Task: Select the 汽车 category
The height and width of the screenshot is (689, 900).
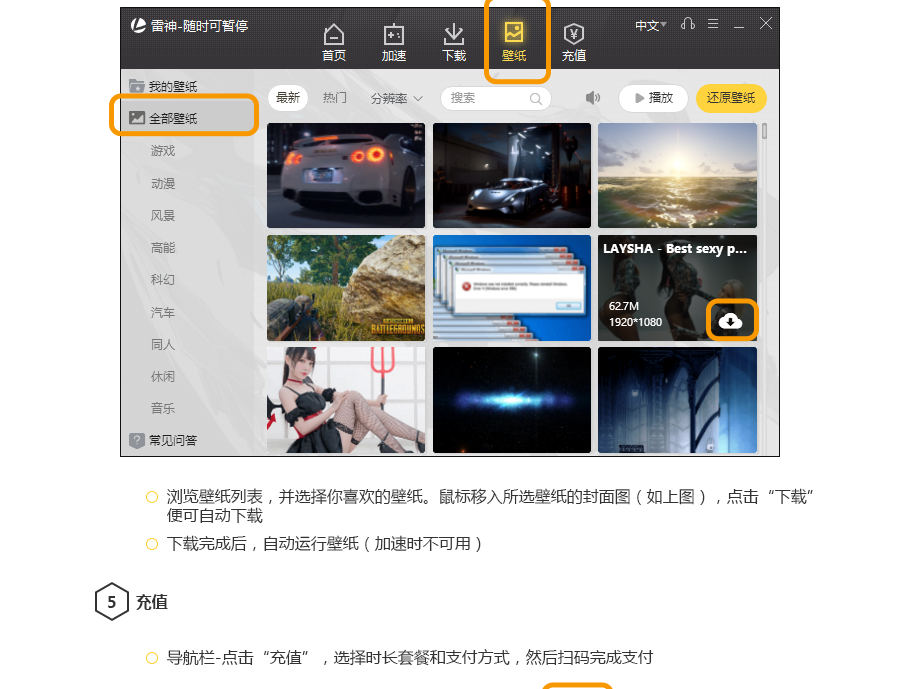Action: 163,312
